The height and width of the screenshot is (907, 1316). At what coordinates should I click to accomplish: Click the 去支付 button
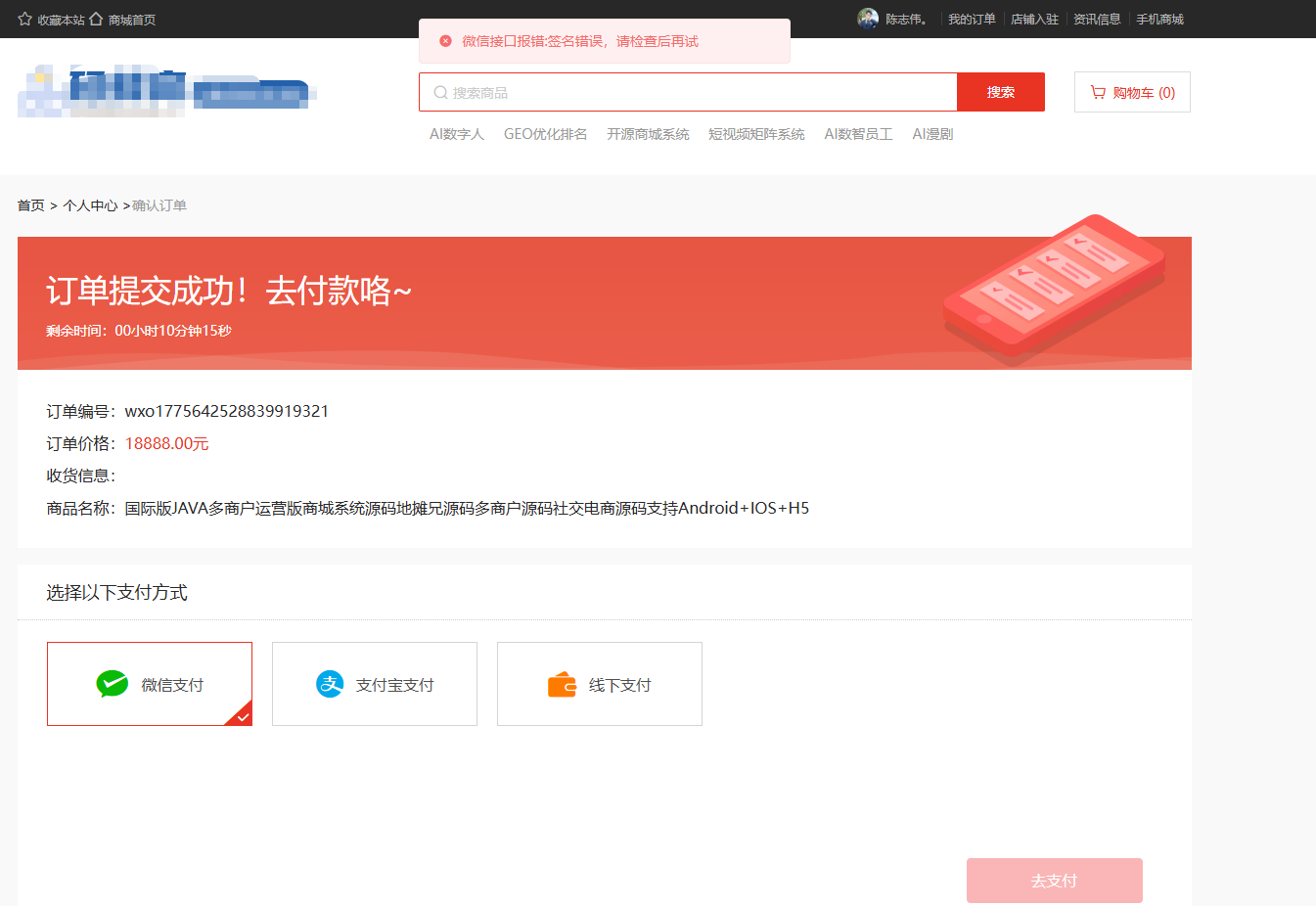click(1055, 881)
